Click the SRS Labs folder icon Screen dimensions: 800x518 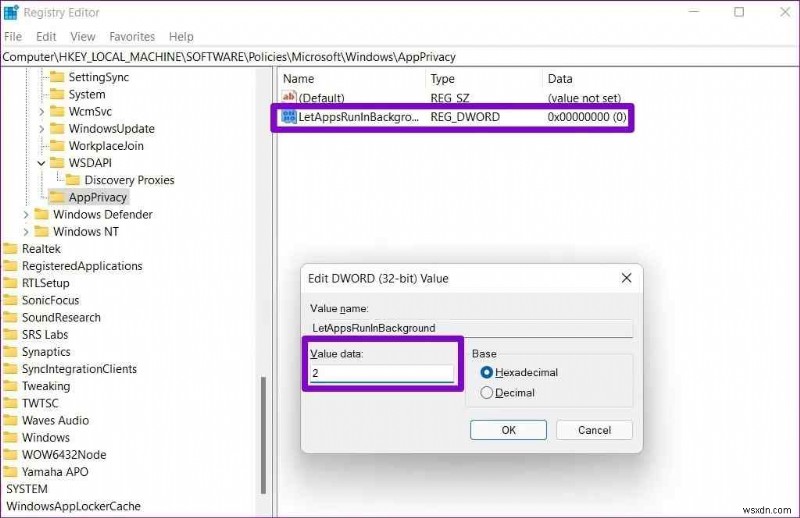click(10, 335)
